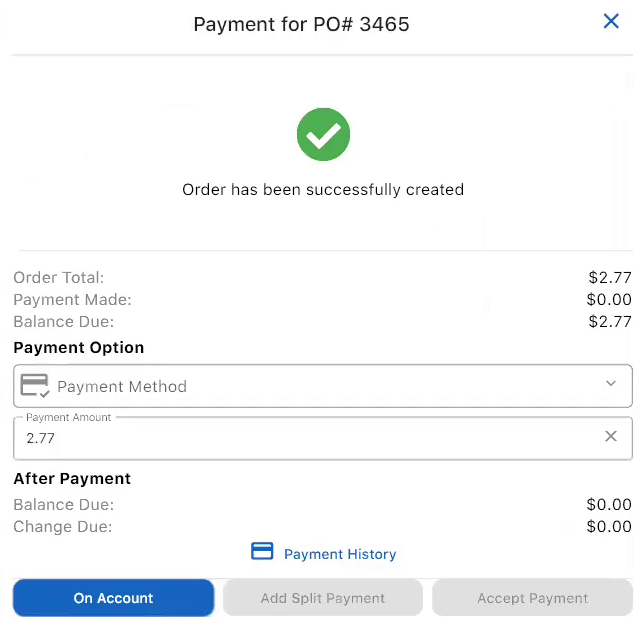Focus the Payment Amount input field
The image size is (641, 617).
click(x=300, y=437)
